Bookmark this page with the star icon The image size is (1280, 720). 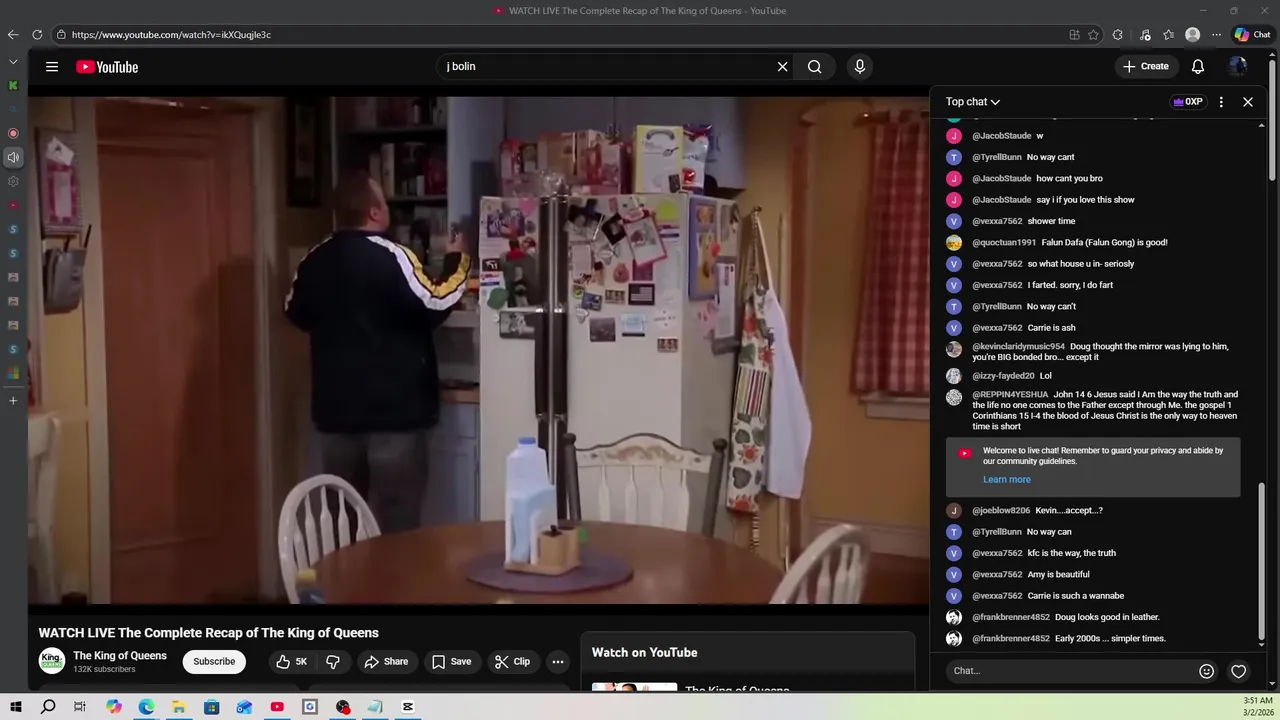[x=1094, y=35]
